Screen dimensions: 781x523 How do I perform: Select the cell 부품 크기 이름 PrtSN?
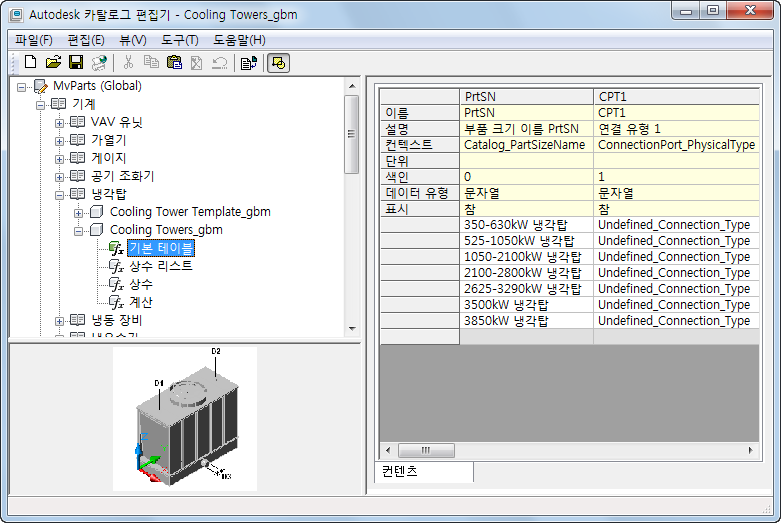pos(526,129)
